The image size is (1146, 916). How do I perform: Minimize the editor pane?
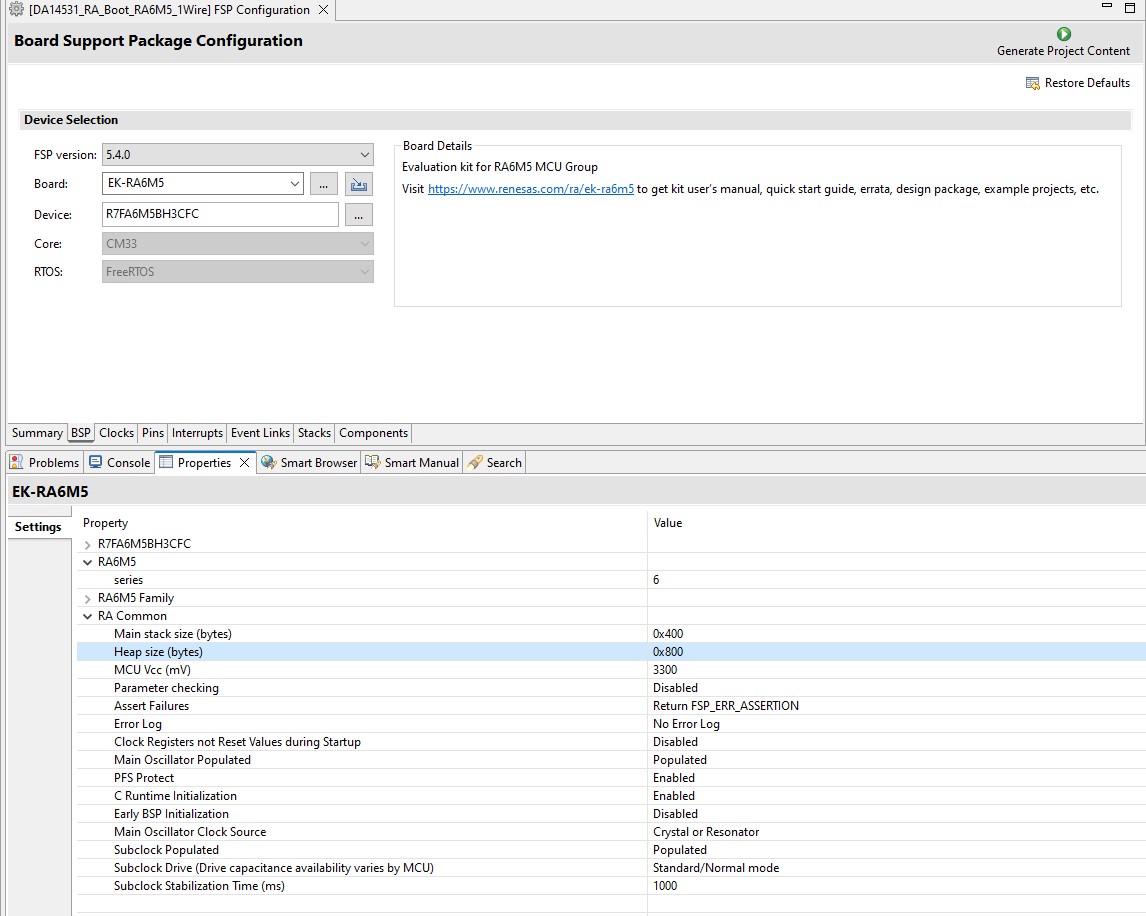click(x=1107, y=7)
